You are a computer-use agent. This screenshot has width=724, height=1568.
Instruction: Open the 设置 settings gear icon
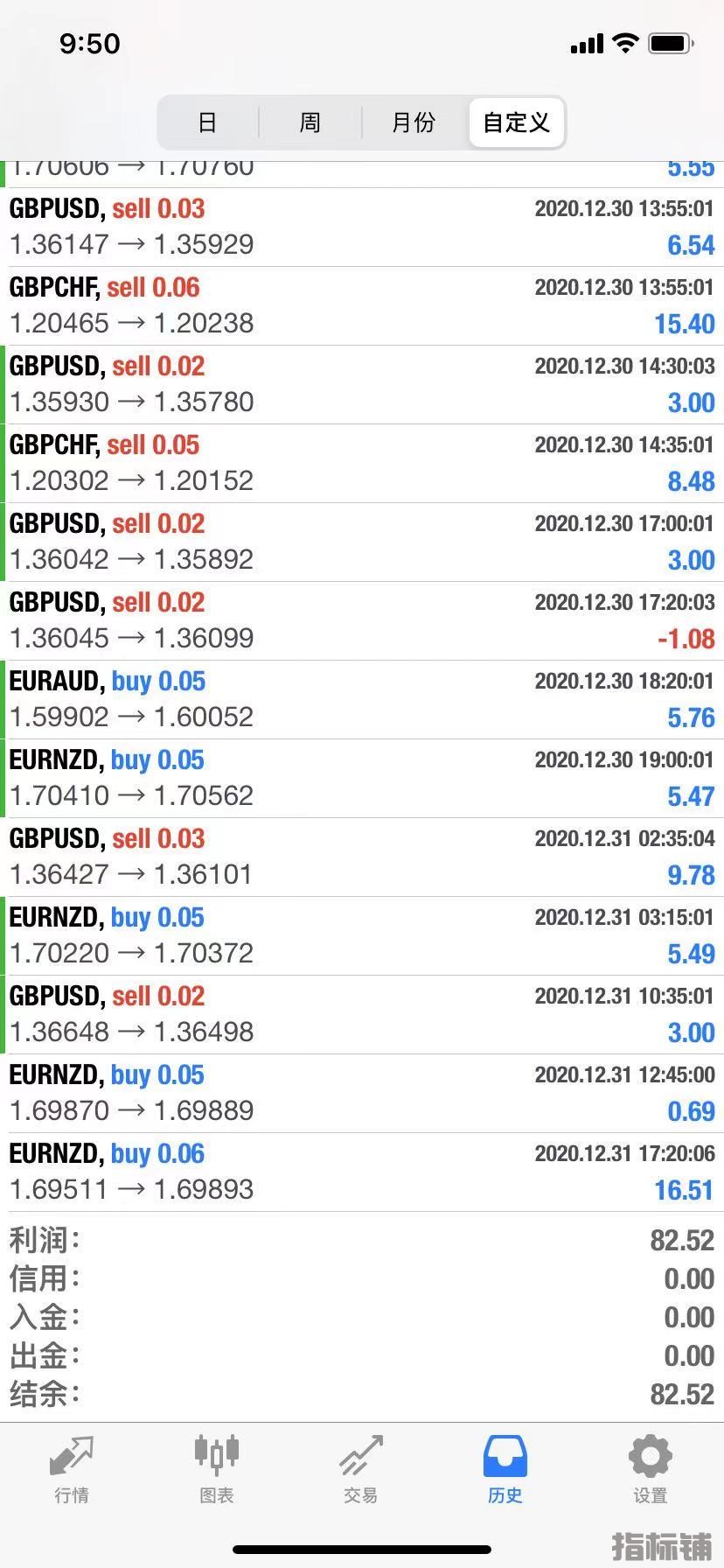[651, 1457]
